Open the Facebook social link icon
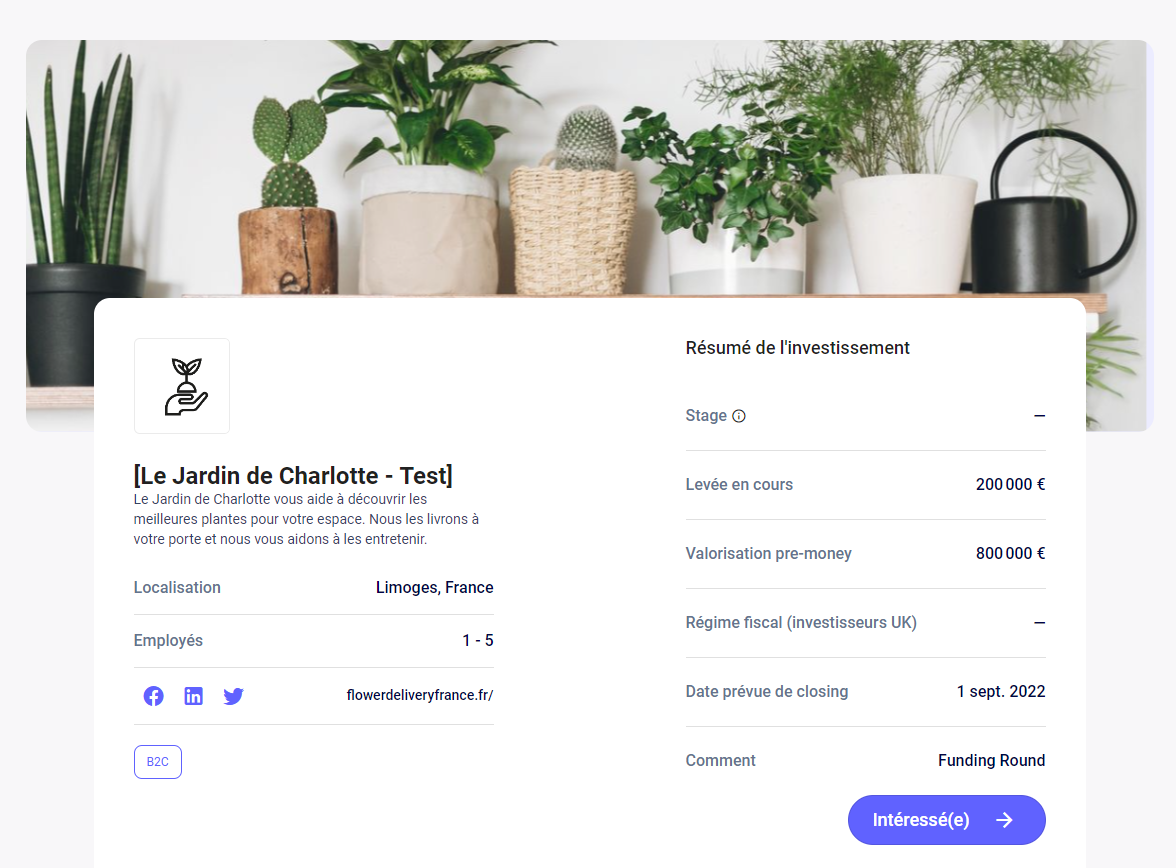This screenshot has width=1176, height=868. [x=153, y=696]
